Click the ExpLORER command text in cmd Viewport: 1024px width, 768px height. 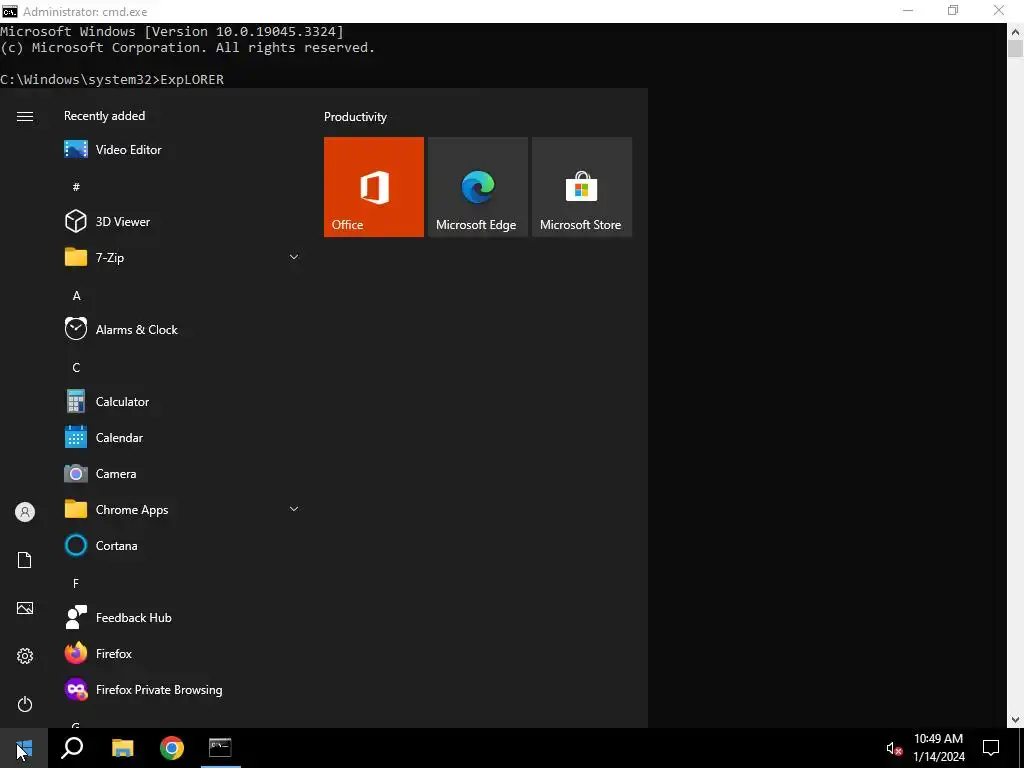coord(192,79)
